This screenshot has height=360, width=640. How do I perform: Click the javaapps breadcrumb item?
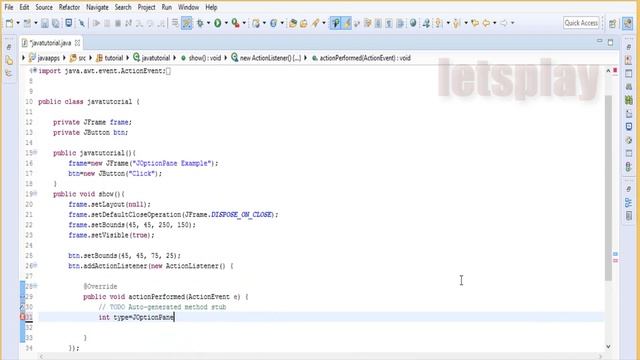coord(44,58)
